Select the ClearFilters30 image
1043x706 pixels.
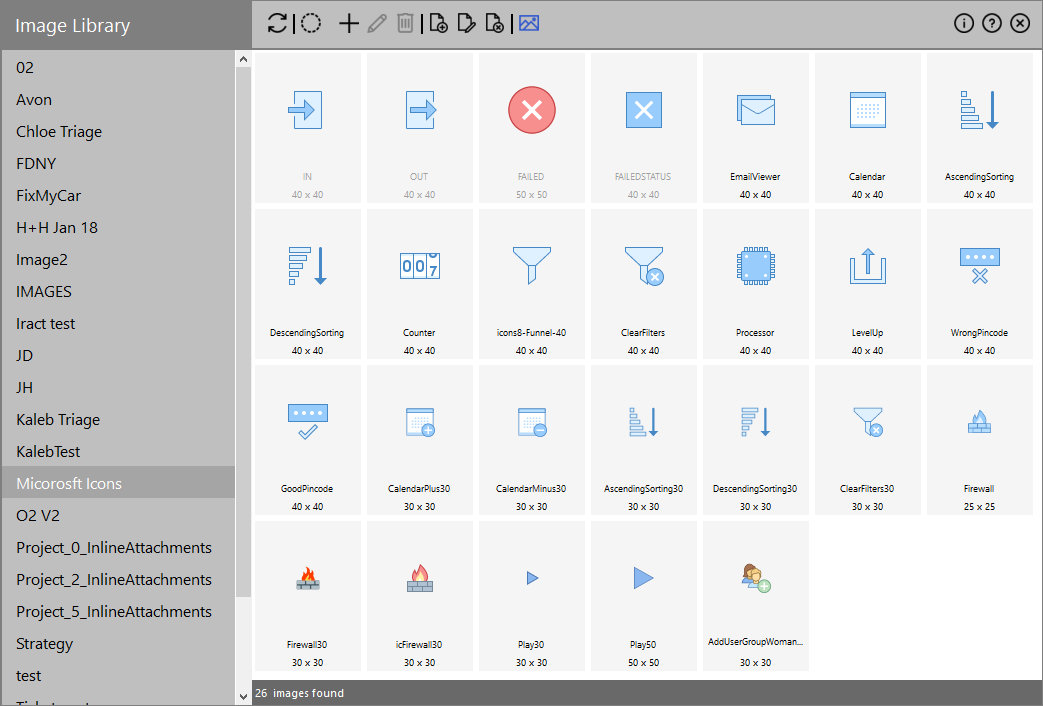coord(867,440)
